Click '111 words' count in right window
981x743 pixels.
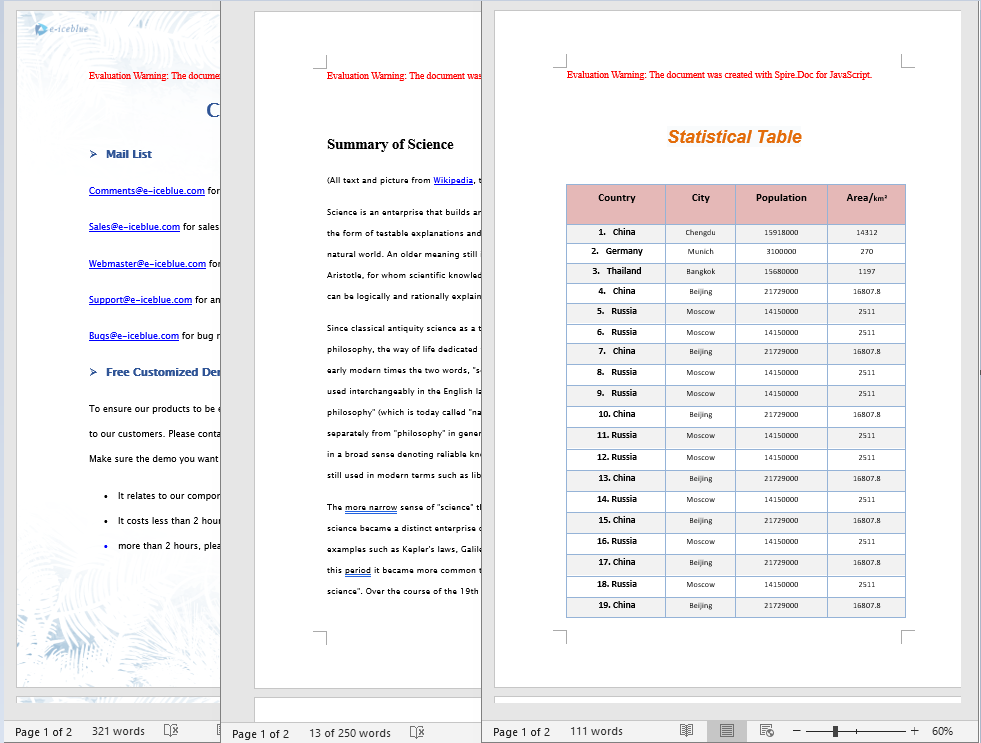point(596,731)
